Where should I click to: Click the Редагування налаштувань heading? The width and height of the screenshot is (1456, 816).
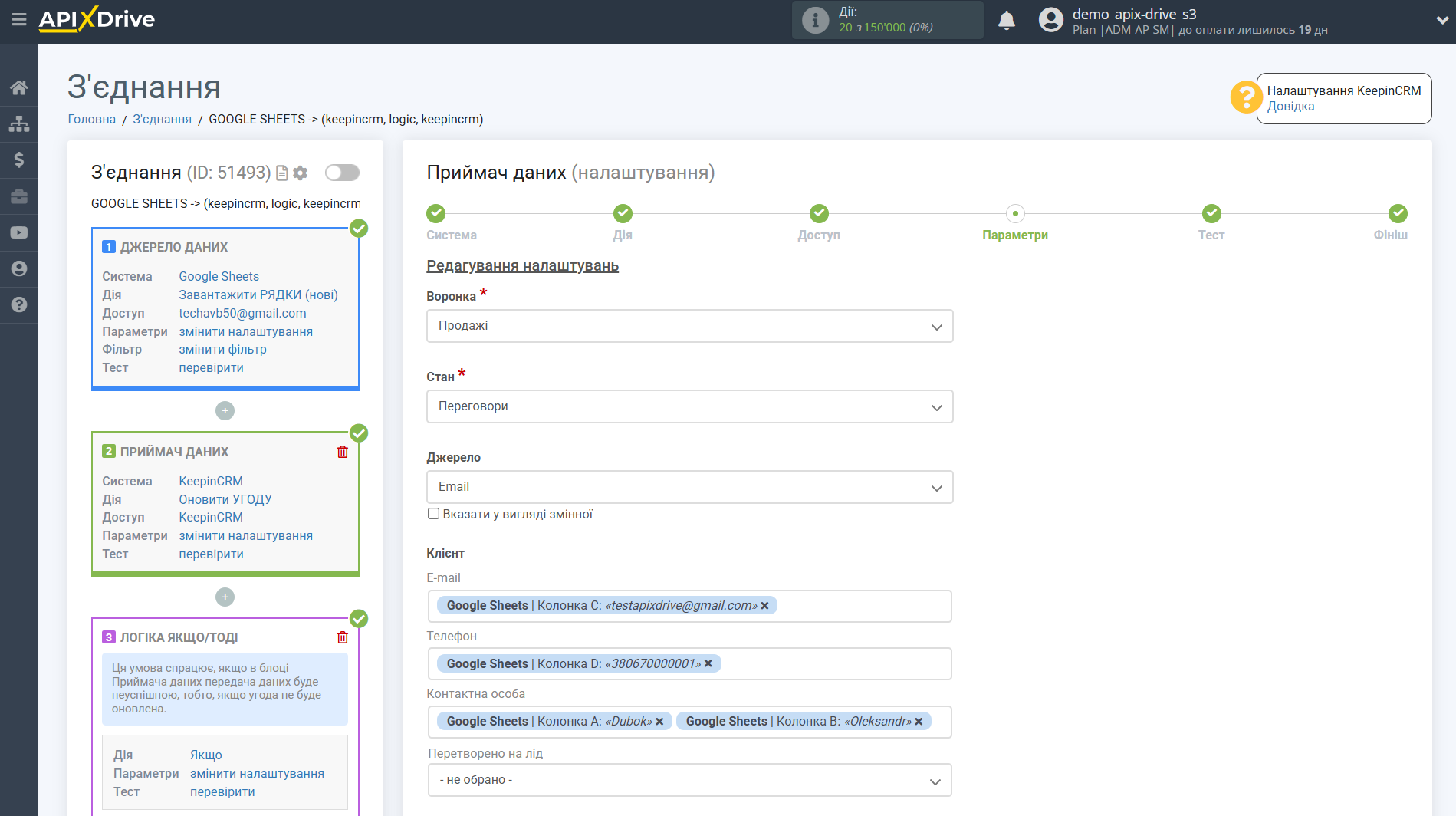[522, 265]
